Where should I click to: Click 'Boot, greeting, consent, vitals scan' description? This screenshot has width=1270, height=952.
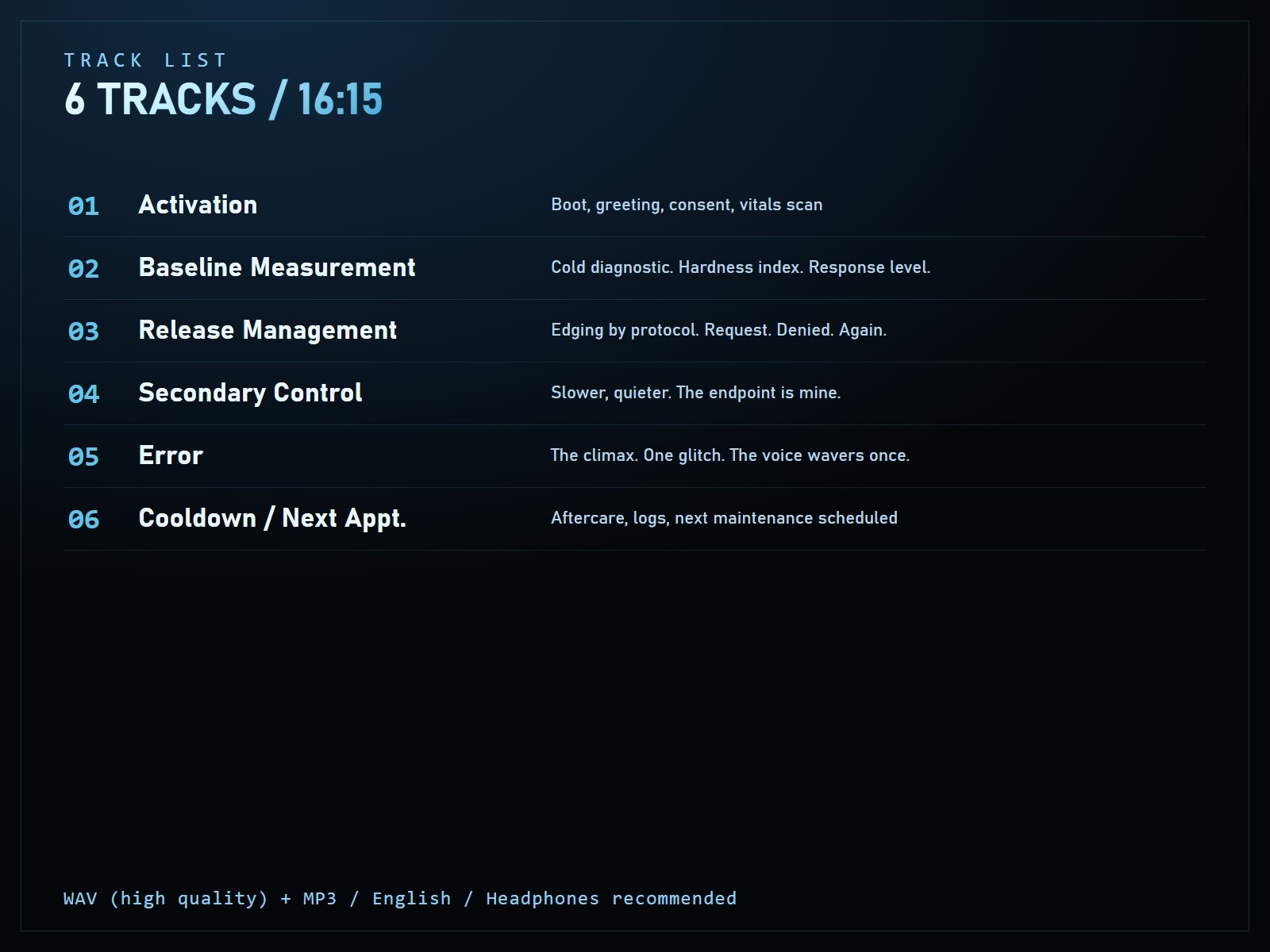687,205
